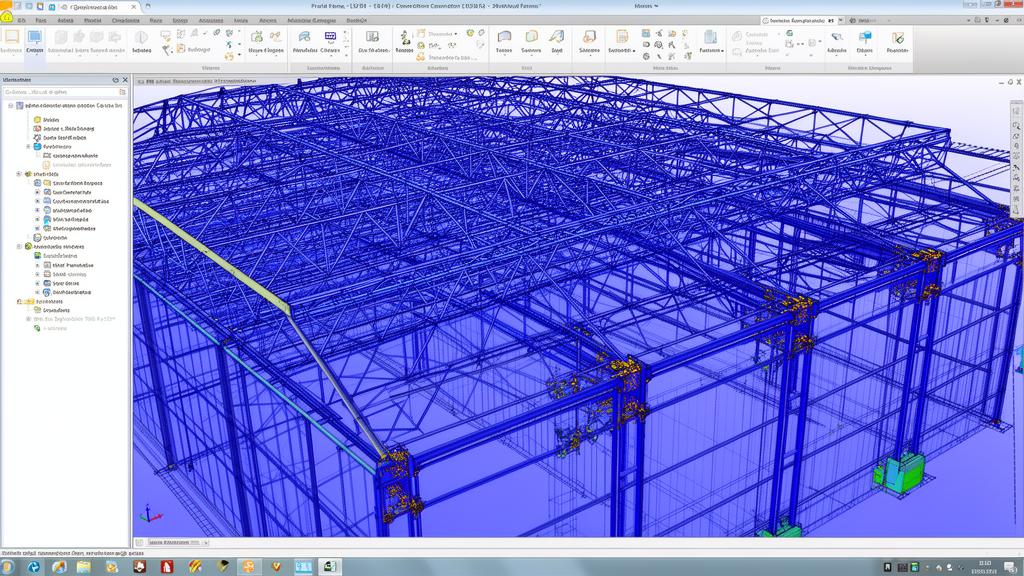The height and width of the screenshot is (576, 1024).
Task: Click the Windows Start button
Action: tap(9, 566)
